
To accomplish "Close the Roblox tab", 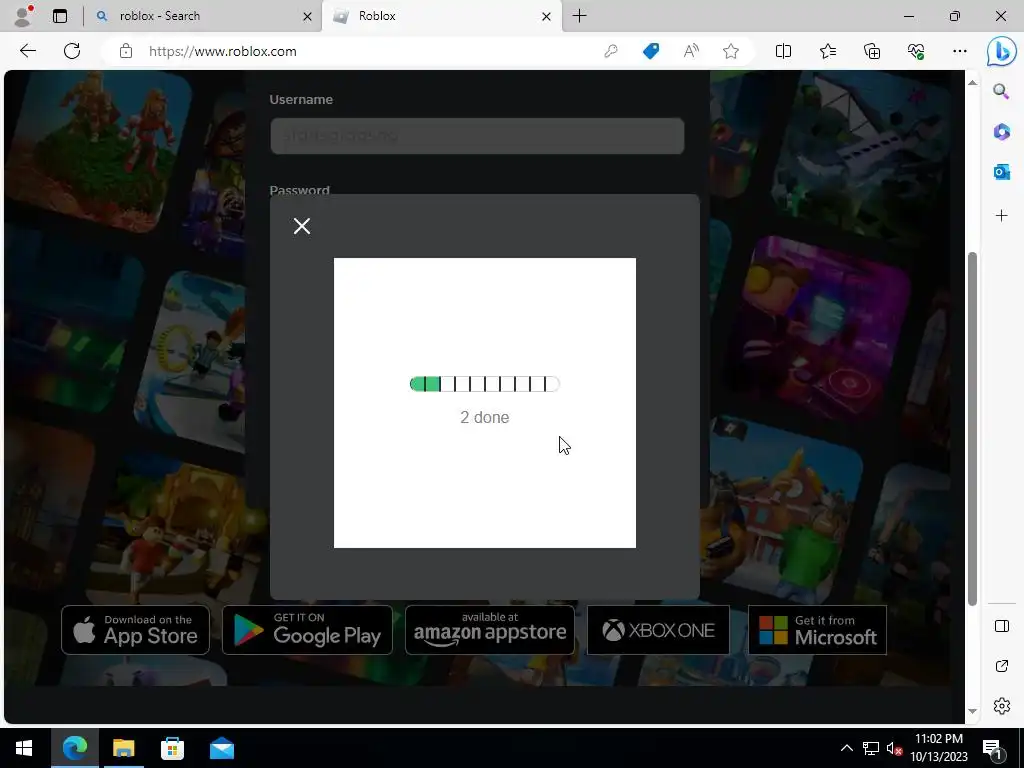I will [546, 16].
